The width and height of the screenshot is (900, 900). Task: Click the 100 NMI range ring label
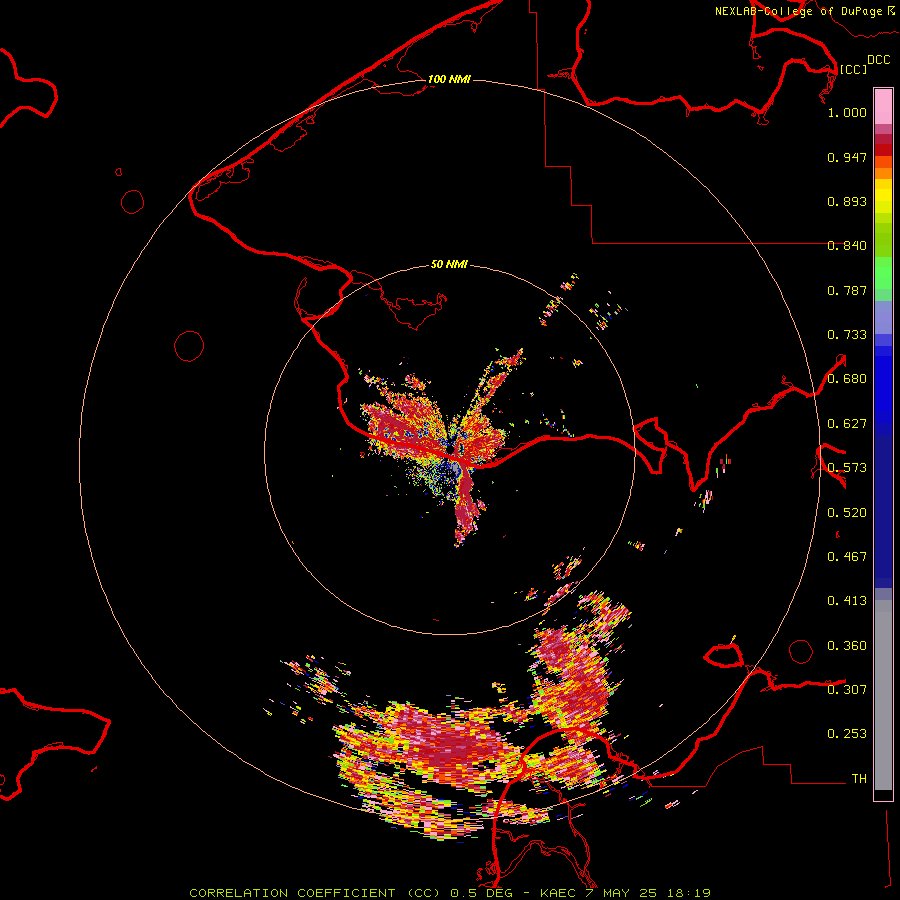pyautogui.click(x=449, y=79)
